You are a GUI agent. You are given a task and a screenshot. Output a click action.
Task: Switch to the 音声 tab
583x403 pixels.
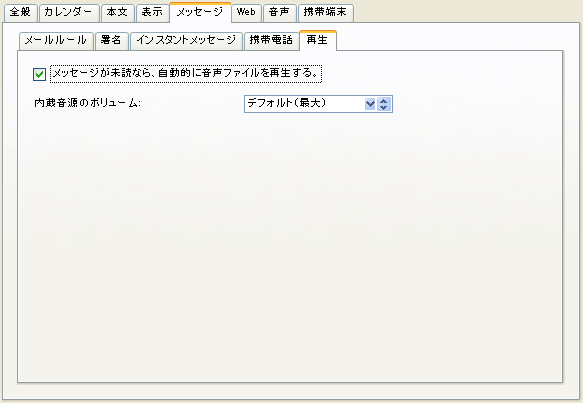tap(279, 13)
